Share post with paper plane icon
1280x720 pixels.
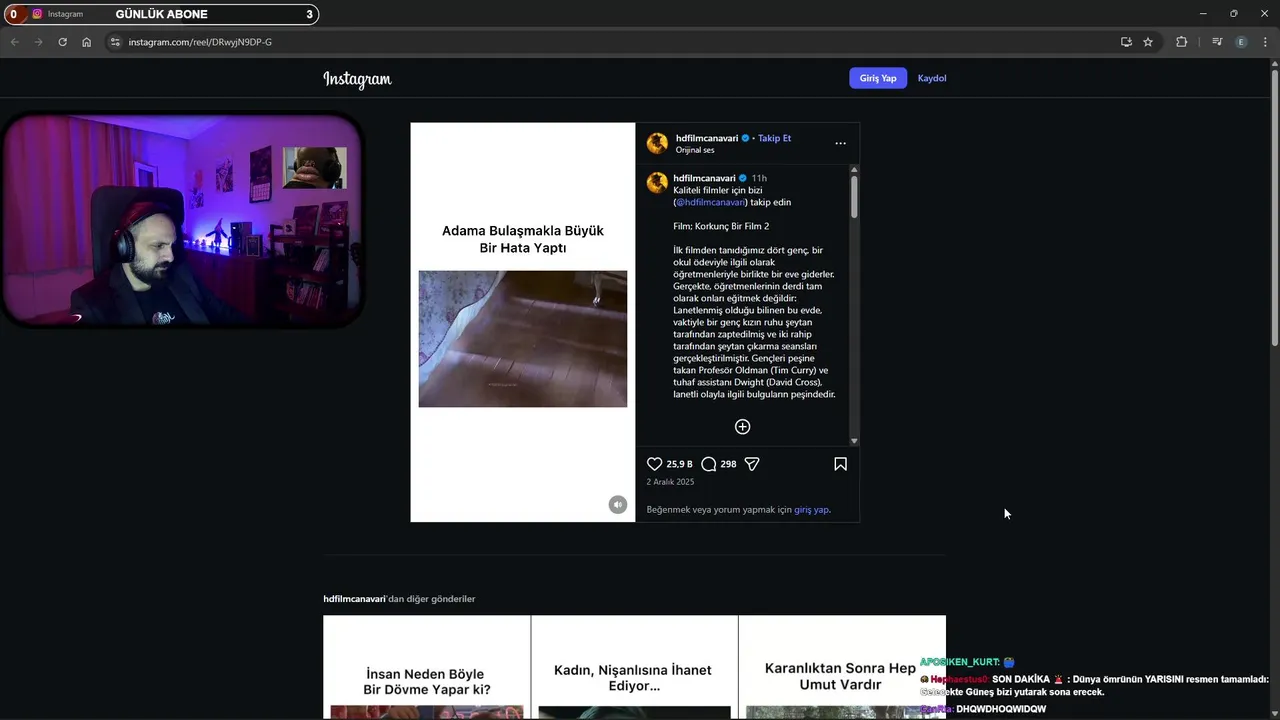point(752,464)
